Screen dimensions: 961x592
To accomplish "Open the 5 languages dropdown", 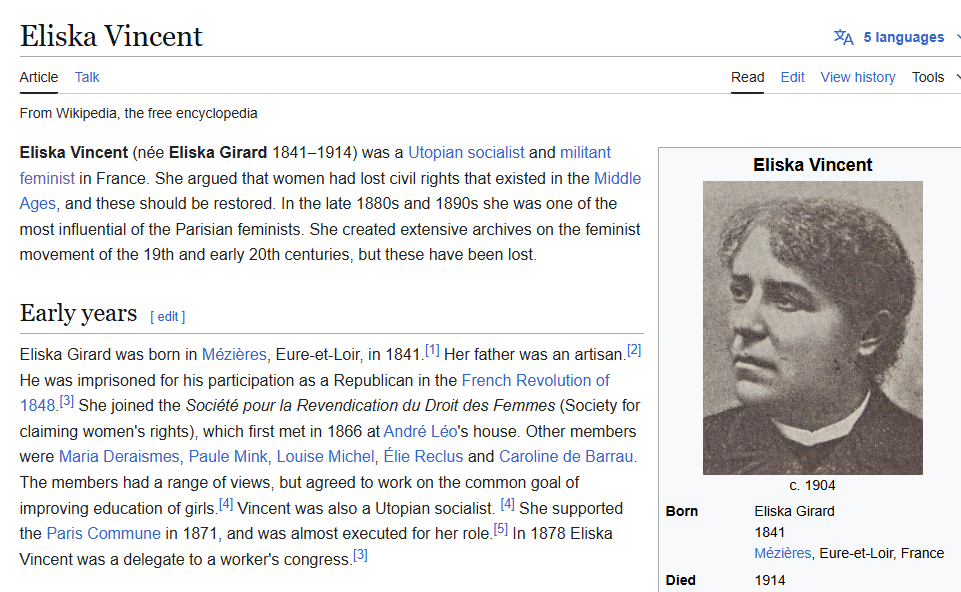I will point(903,37).
